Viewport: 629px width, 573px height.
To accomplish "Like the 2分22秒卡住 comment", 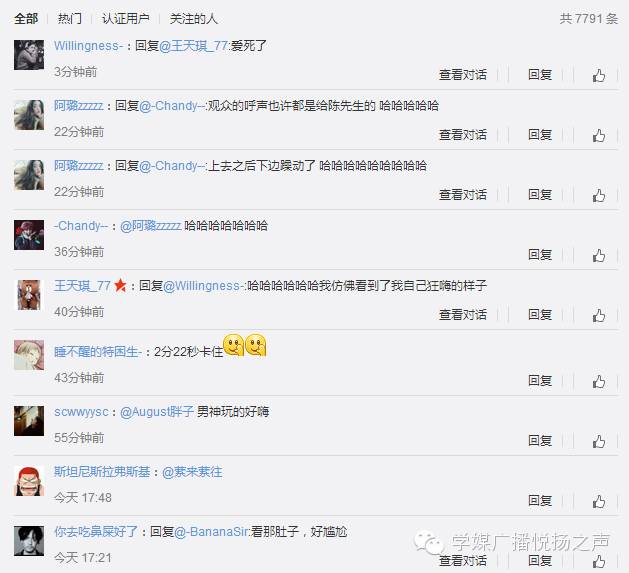I will pyautogui.click(x=599, y=382).
